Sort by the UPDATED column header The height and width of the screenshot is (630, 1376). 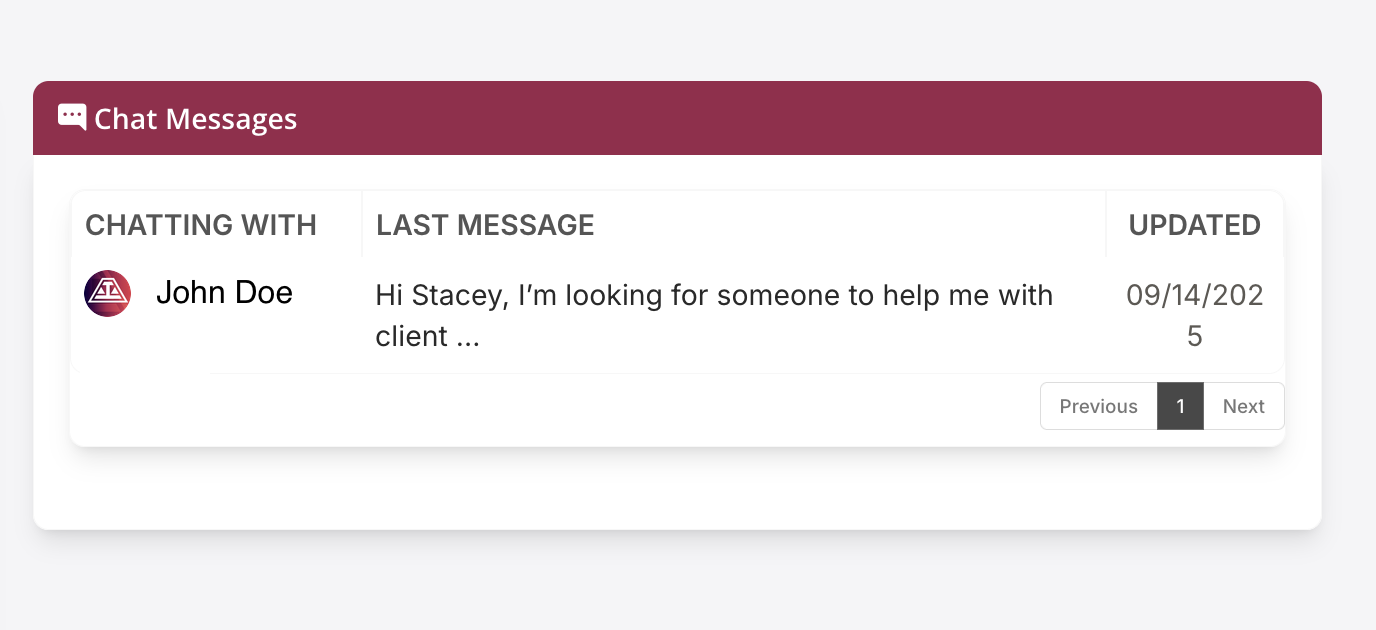(1194, 225)
